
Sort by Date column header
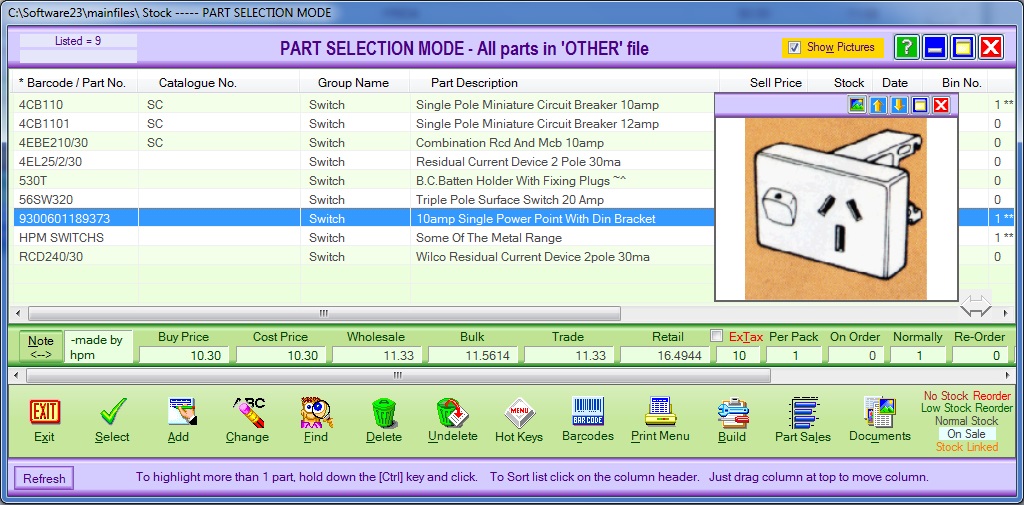coord(898,83)
